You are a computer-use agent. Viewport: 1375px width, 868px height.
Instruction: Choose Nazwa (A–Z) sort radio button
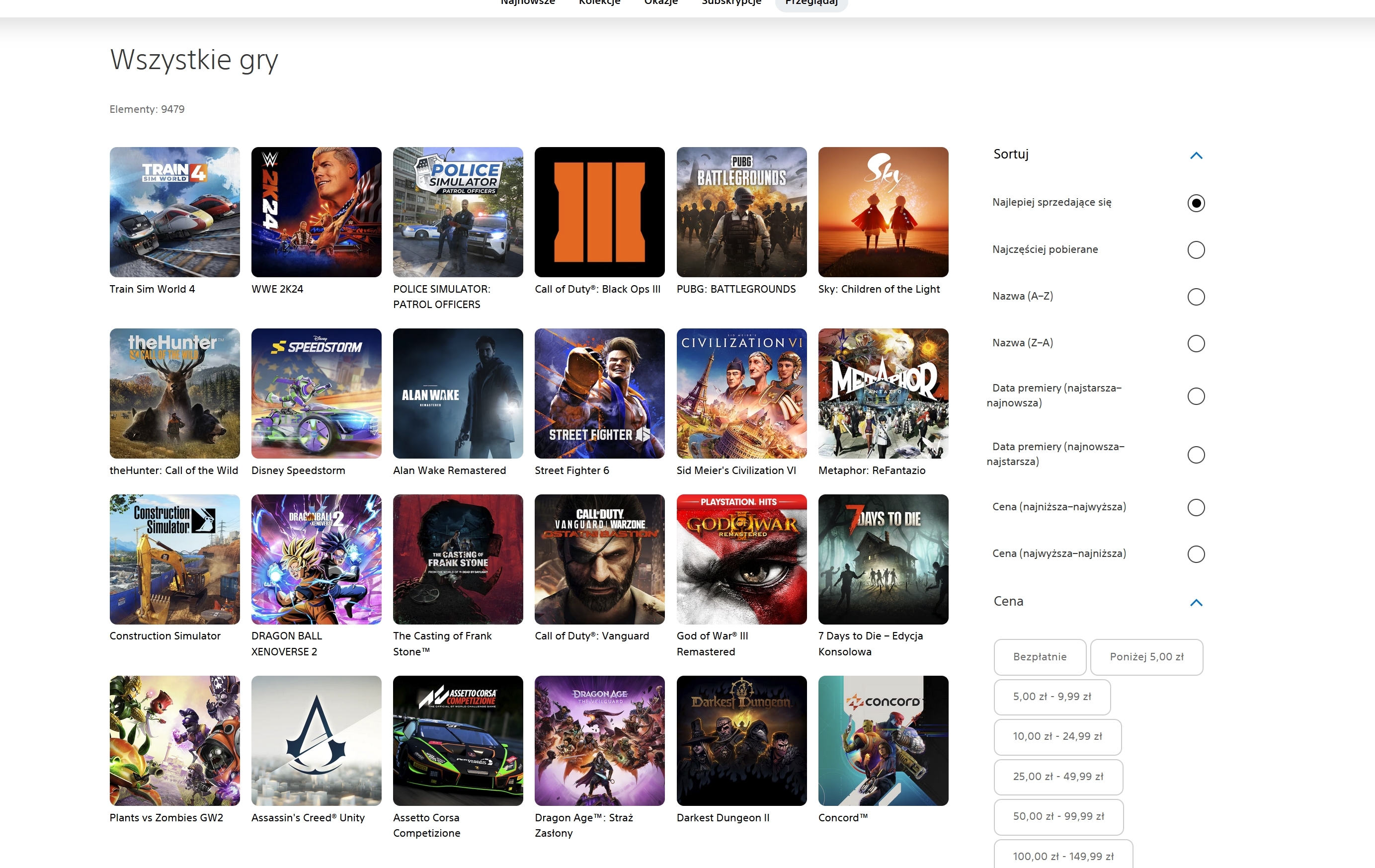tap(1196, 297)
